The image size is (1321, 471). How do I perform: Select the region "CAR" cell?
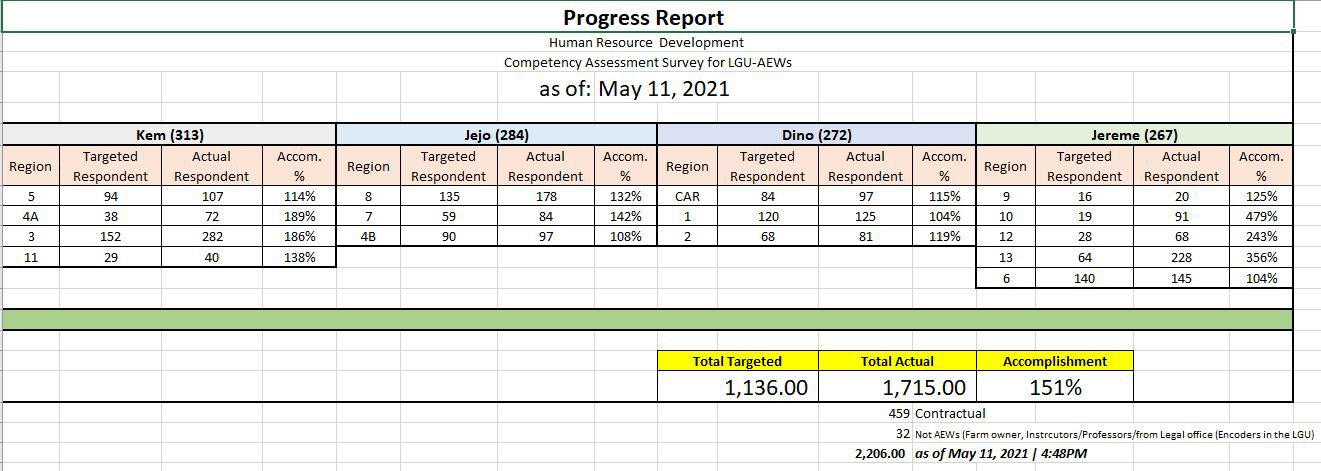point(687,197)
